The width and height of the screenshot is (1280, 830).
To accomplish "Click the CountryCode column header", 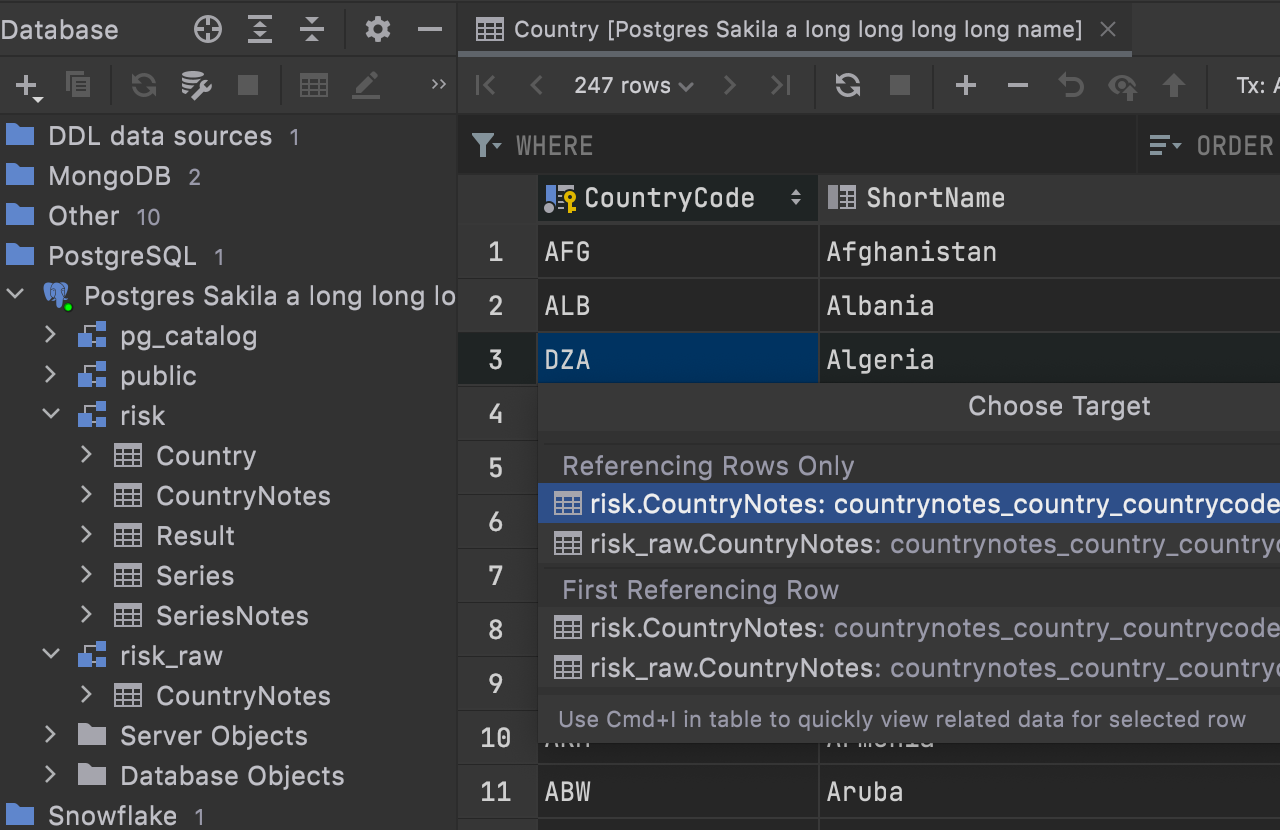I will [x=669, y=198].
